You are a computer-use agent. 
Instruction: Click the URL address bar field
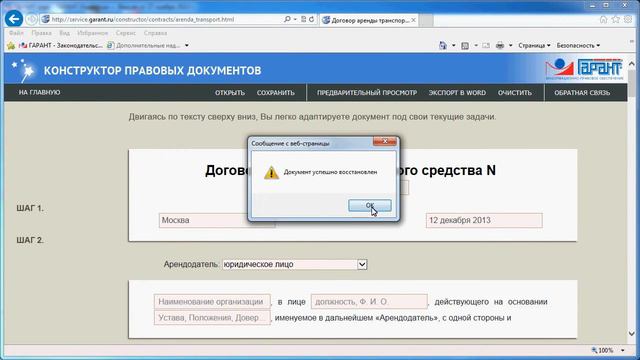[163, 19]
